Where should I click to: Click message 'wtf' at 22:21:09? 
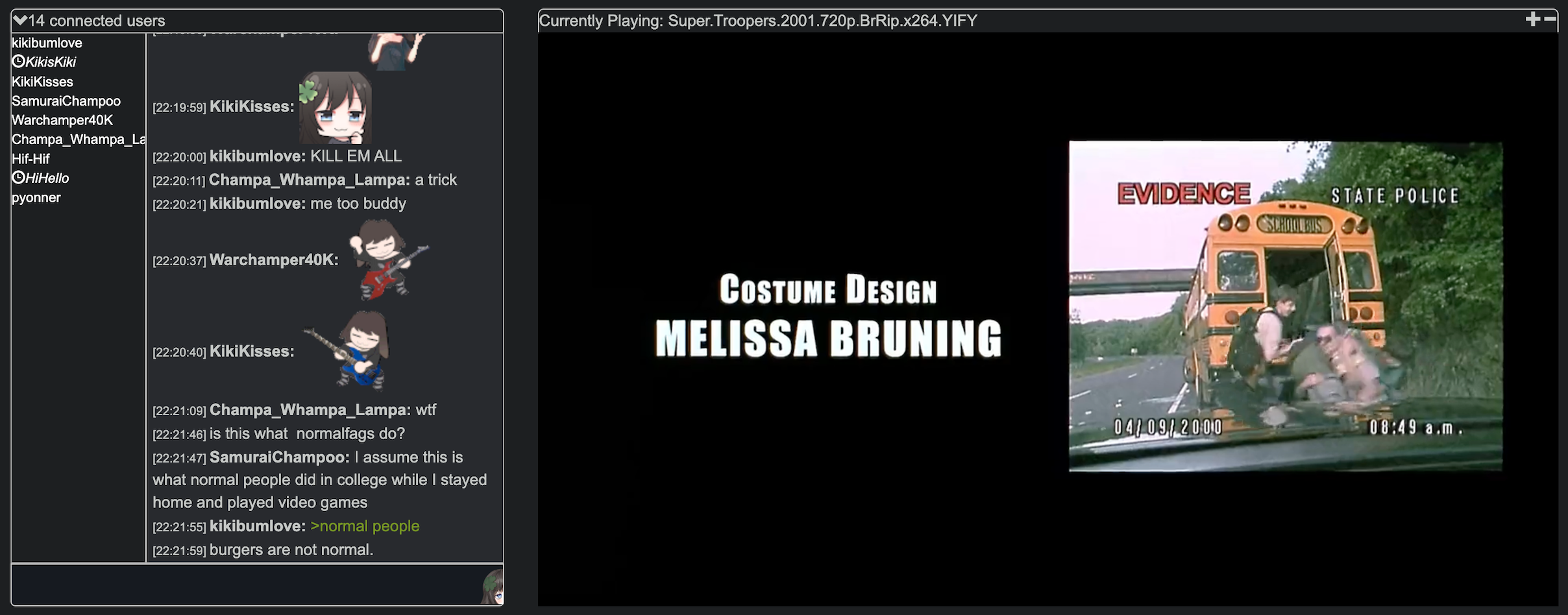coord(426,410)
